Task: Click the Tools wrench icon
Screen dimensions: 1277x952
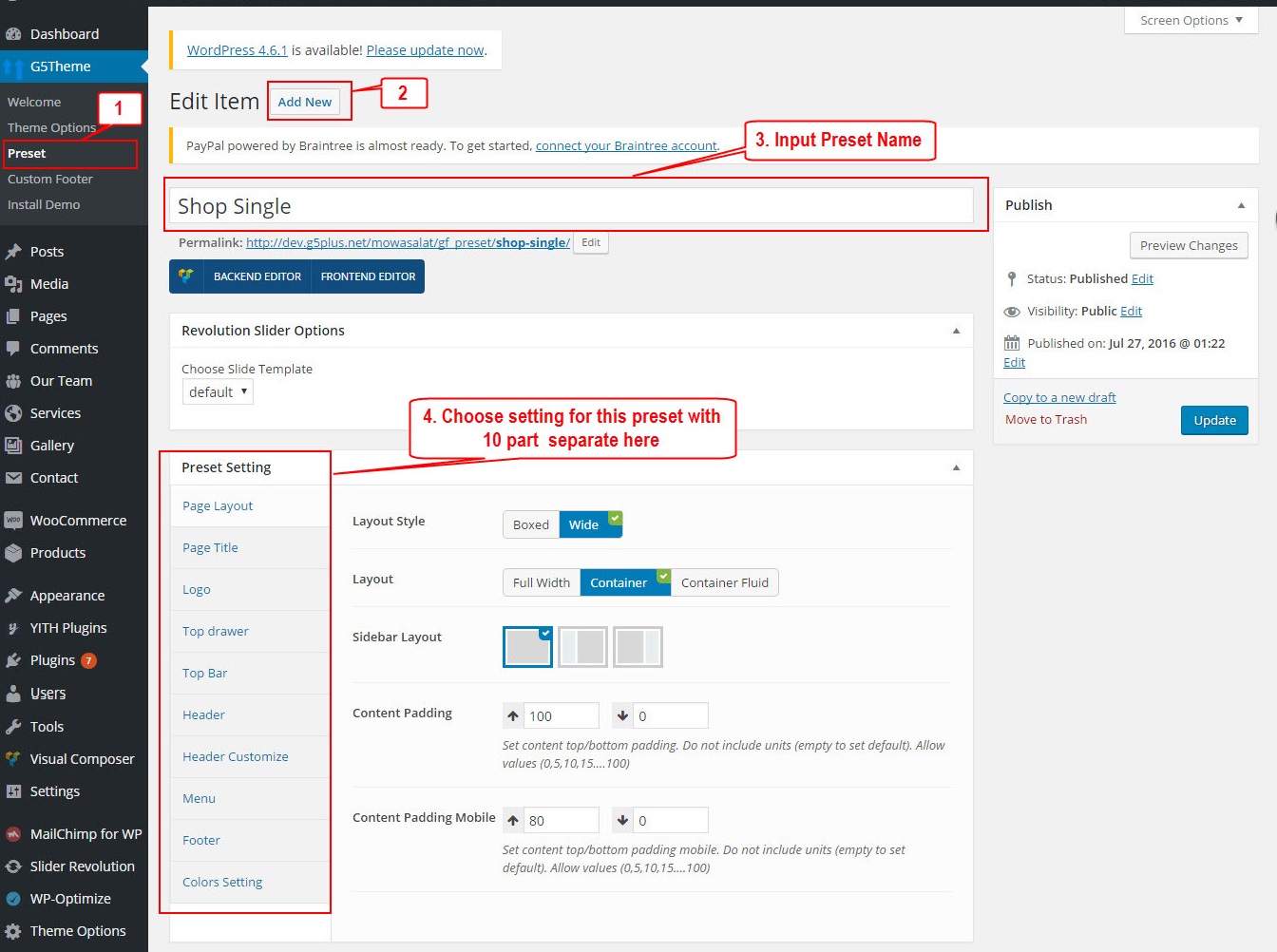Action: pos(13,727)
